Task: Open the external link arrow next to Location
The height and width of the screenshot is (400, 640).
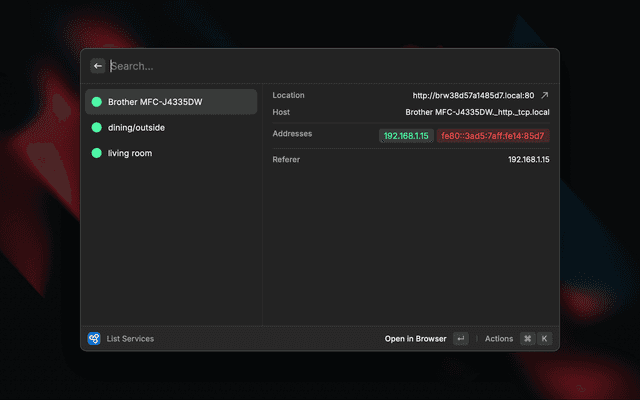Action: [x=545, y=95]
